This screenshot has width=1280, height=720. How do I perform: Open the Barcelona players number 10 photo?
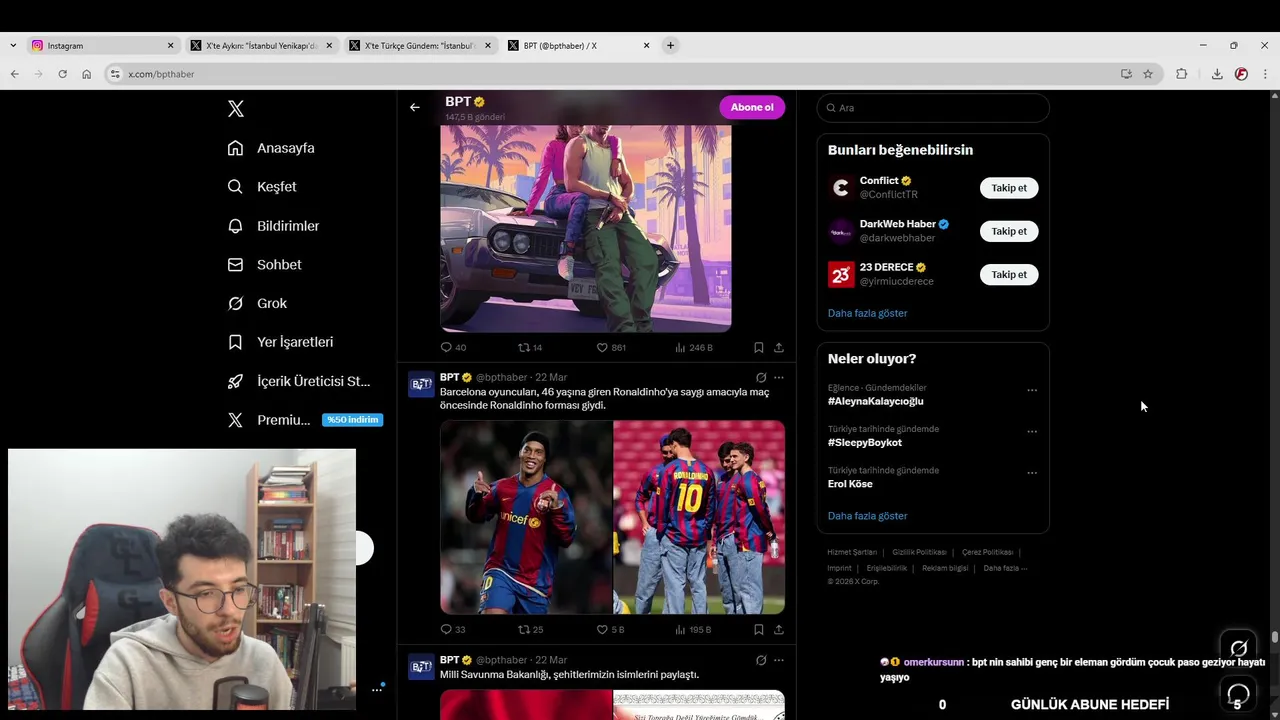[x=699, y=517]
